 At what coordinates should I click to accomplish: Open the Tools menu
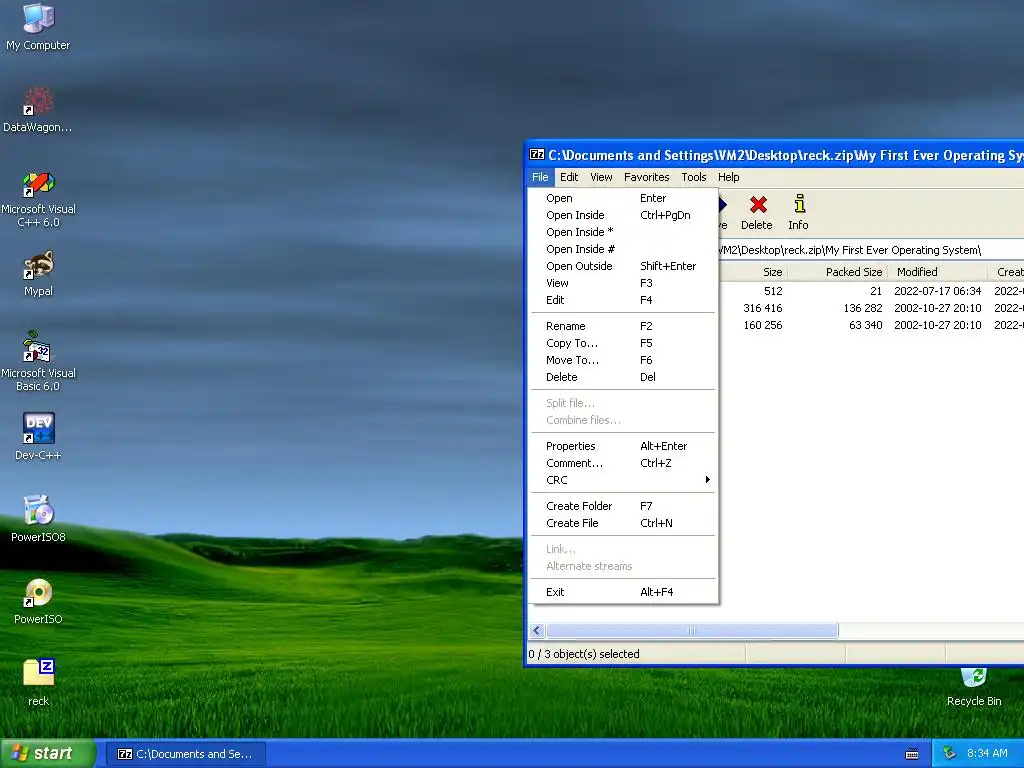click(x=694, y=177)
